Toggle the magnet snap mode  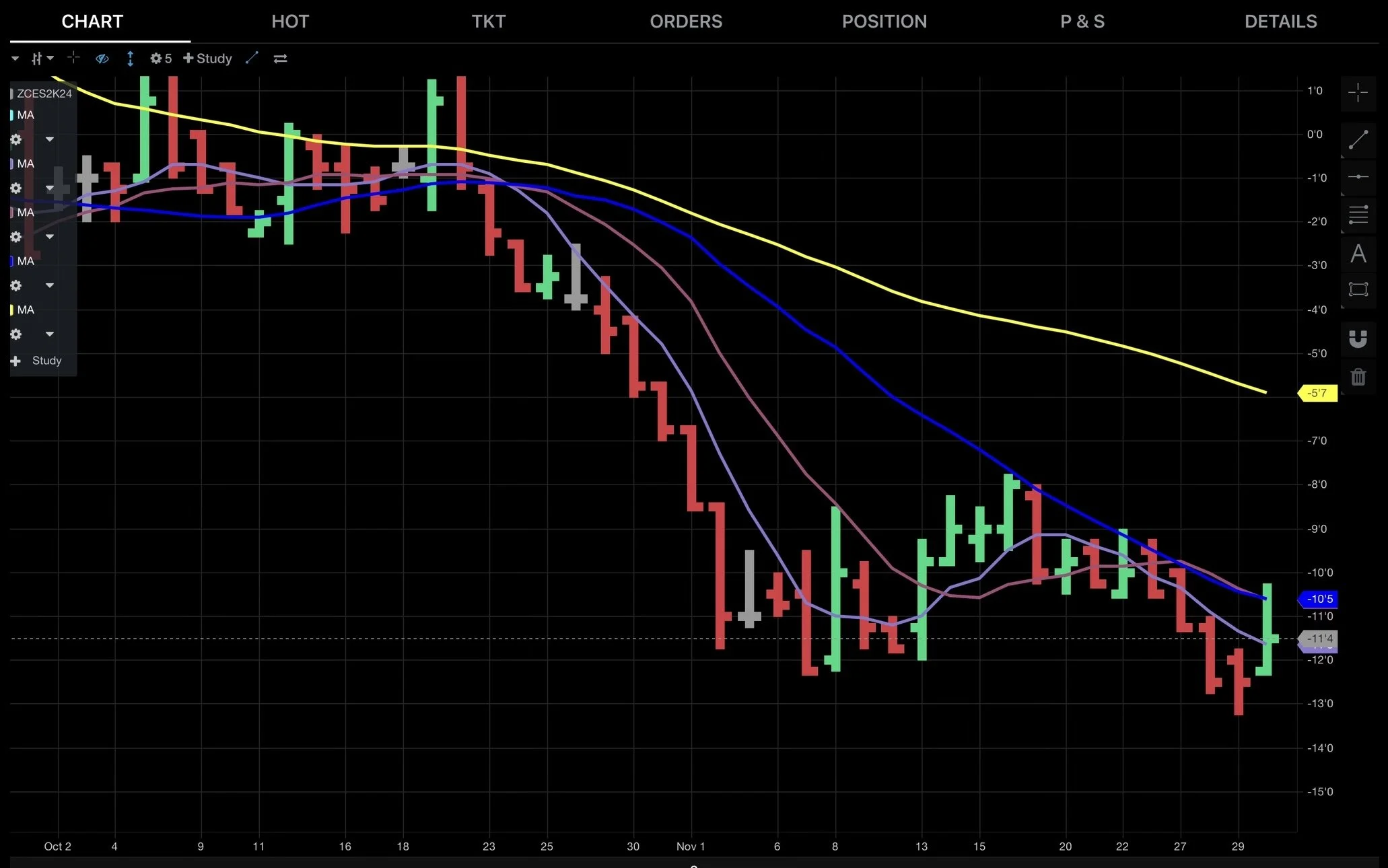pos(1358,338)
